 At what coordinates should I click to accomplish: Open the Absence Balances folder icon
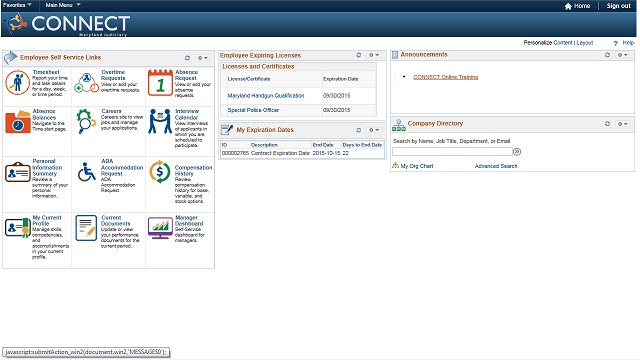tap(18, 122)
